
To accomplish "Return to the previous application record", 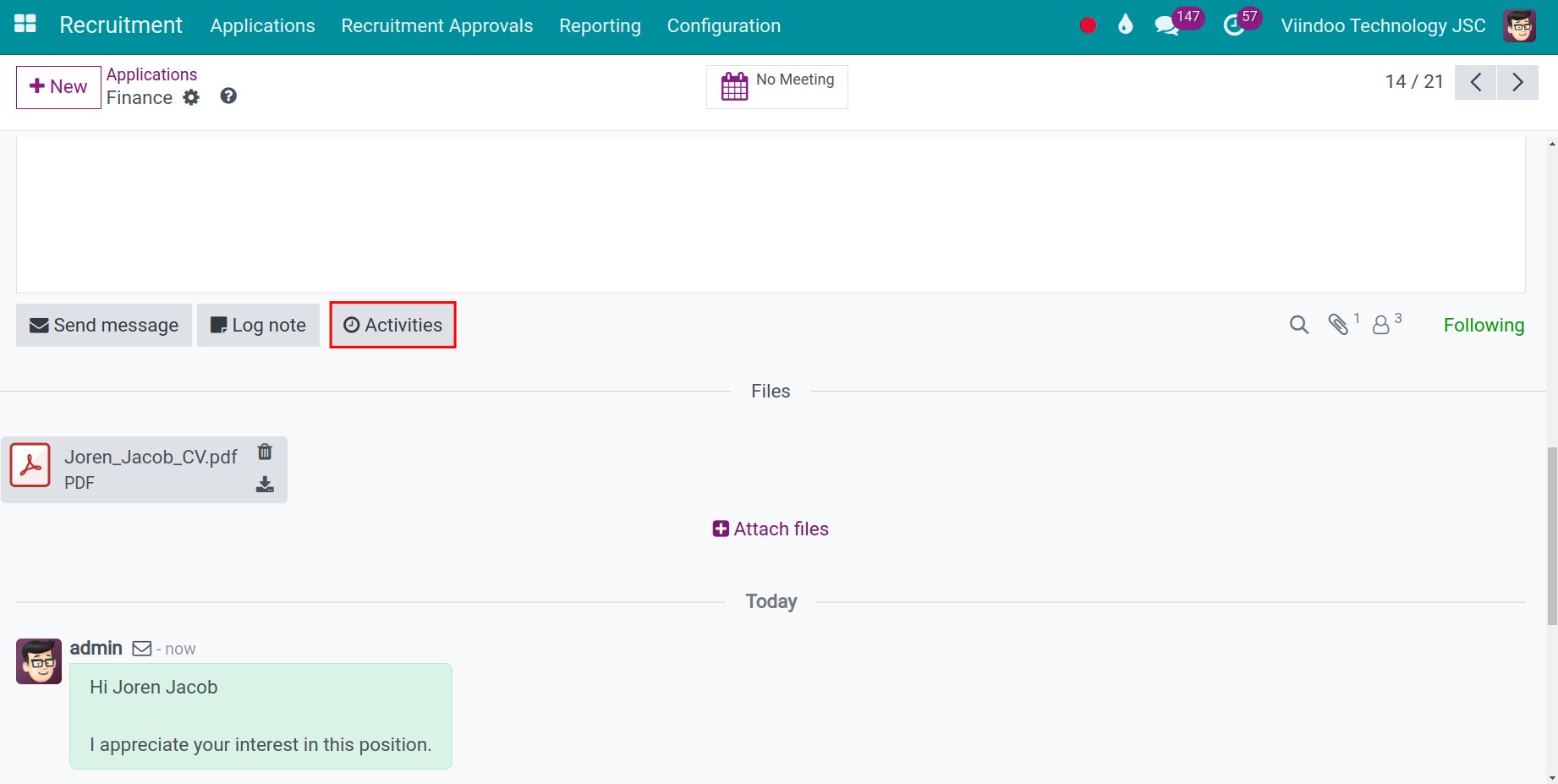I will pos(1475,82).
